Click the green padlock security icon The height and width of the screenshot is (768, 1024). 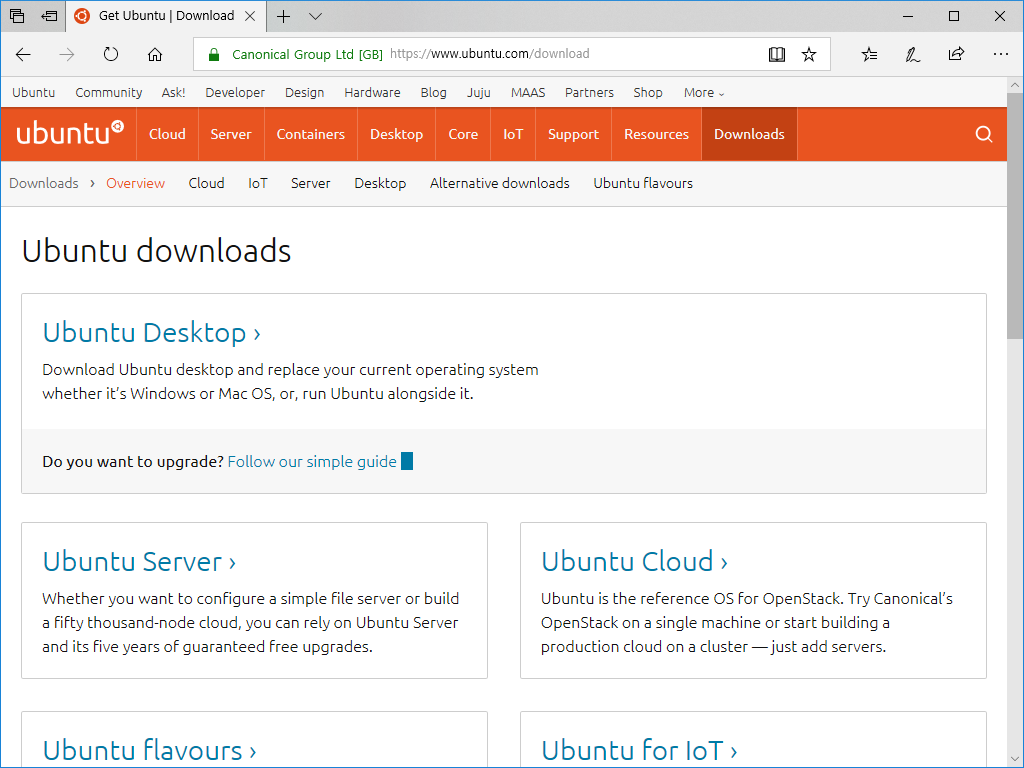(x=214, y=54)
